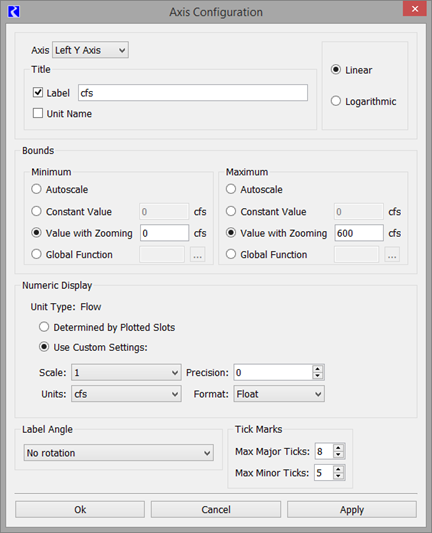Open the Axis selection dropdown
This screenshot has width=432, height=533.
pyautogui.click(x=90, y=50)
